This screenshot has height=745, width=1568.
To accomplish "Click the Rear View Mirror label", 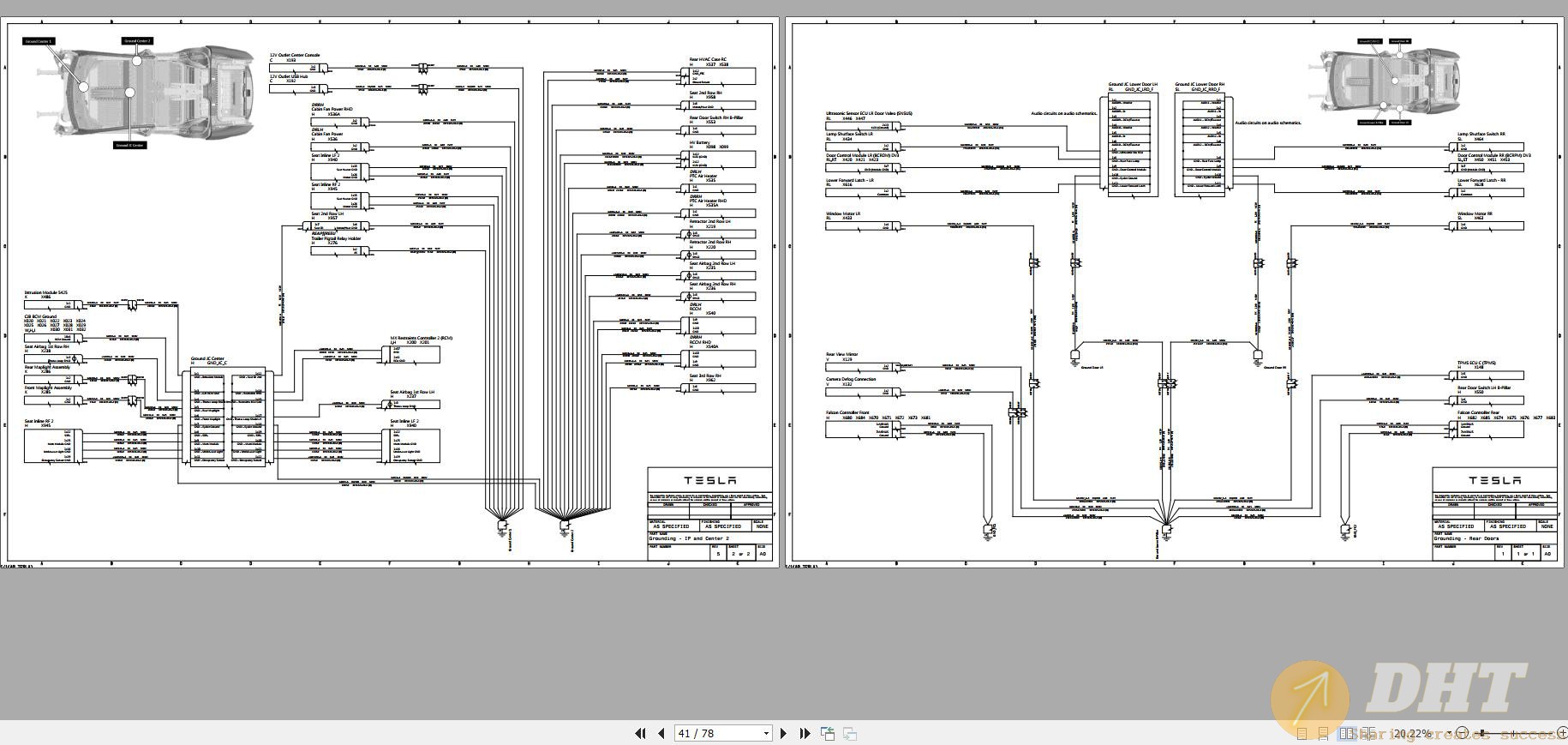I will click(x=841, y=354).
